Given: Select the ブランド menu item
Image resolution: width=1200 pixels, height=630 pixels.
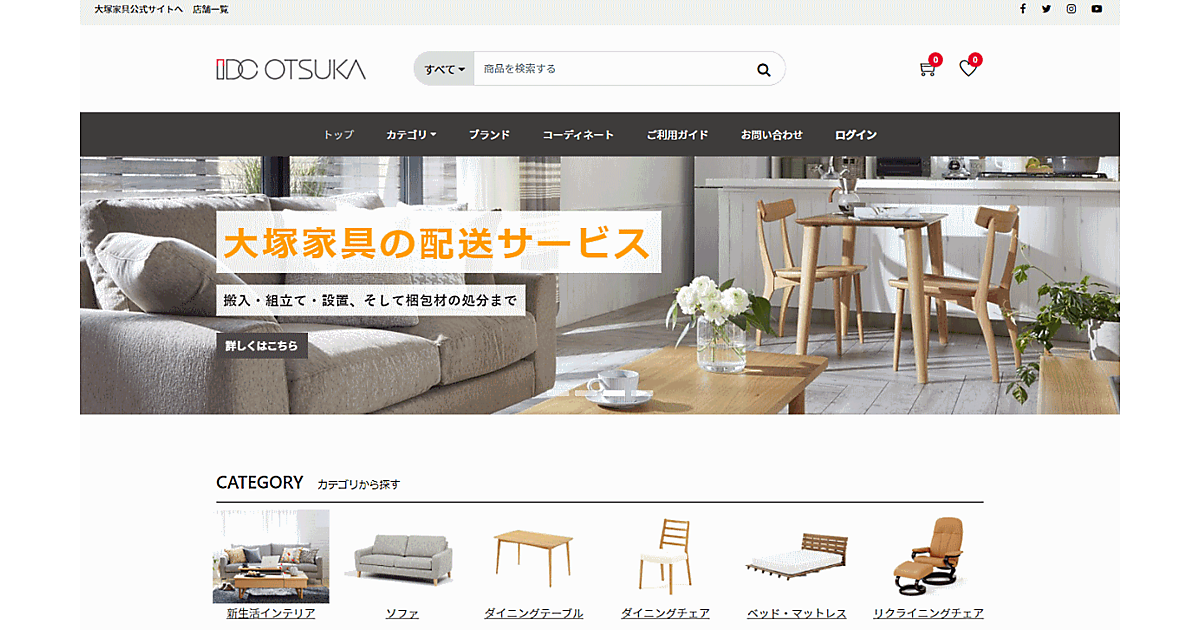Looking at the screenshot, I should [x=489, y=135].
